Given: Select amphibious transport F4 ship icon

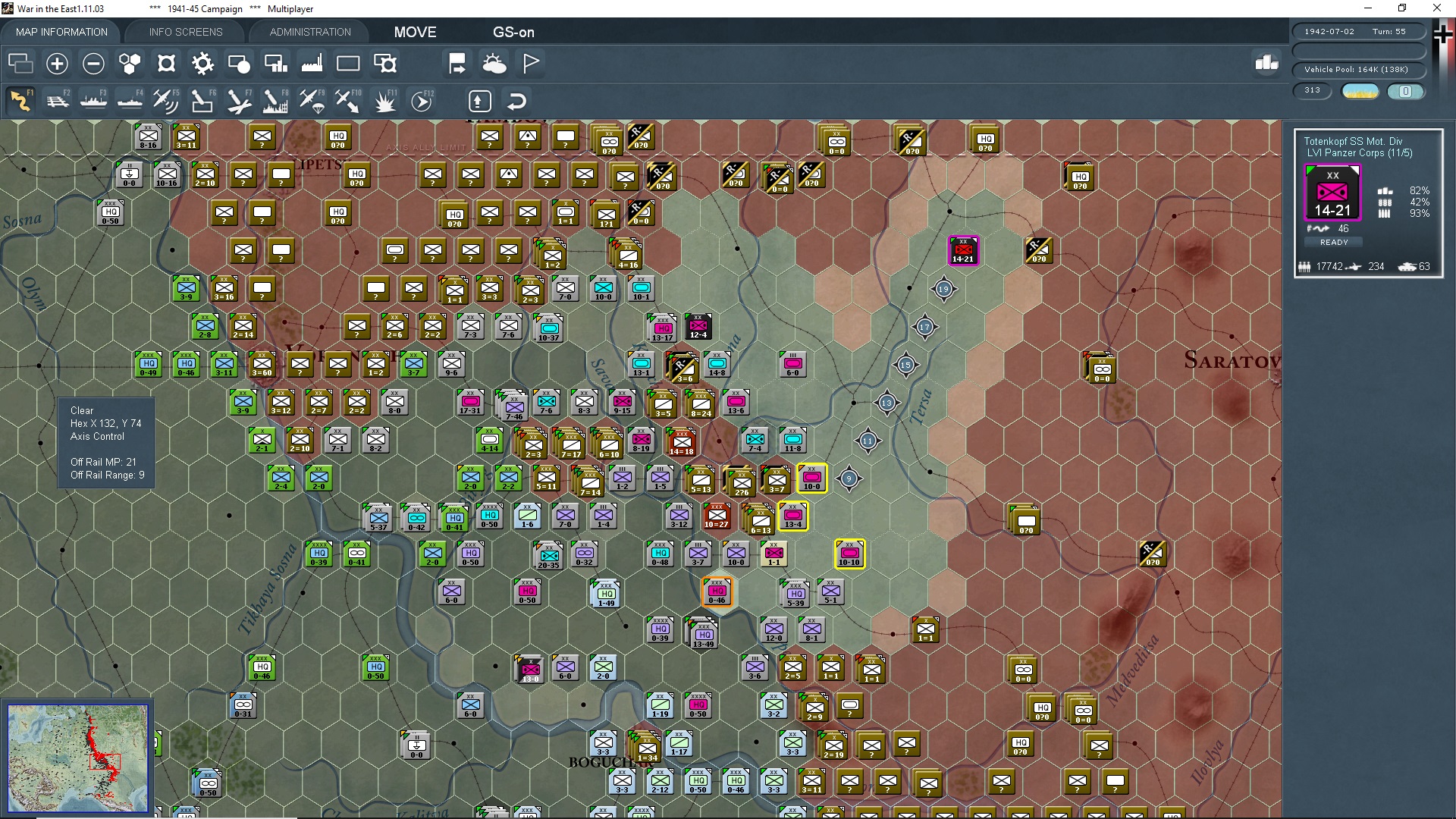Looking at the screenshot, I should coord(130,100).
